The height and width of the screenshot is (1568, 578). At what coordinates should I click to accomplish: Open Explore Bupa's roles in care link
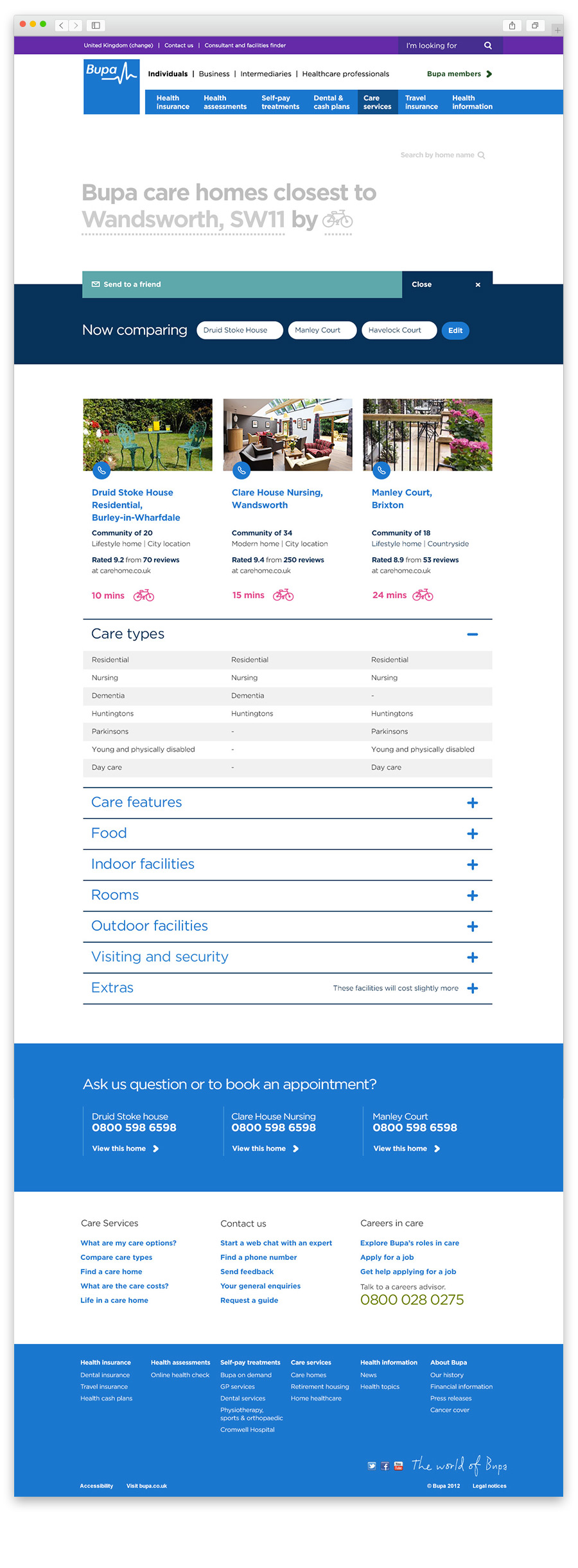(410, 1243)
